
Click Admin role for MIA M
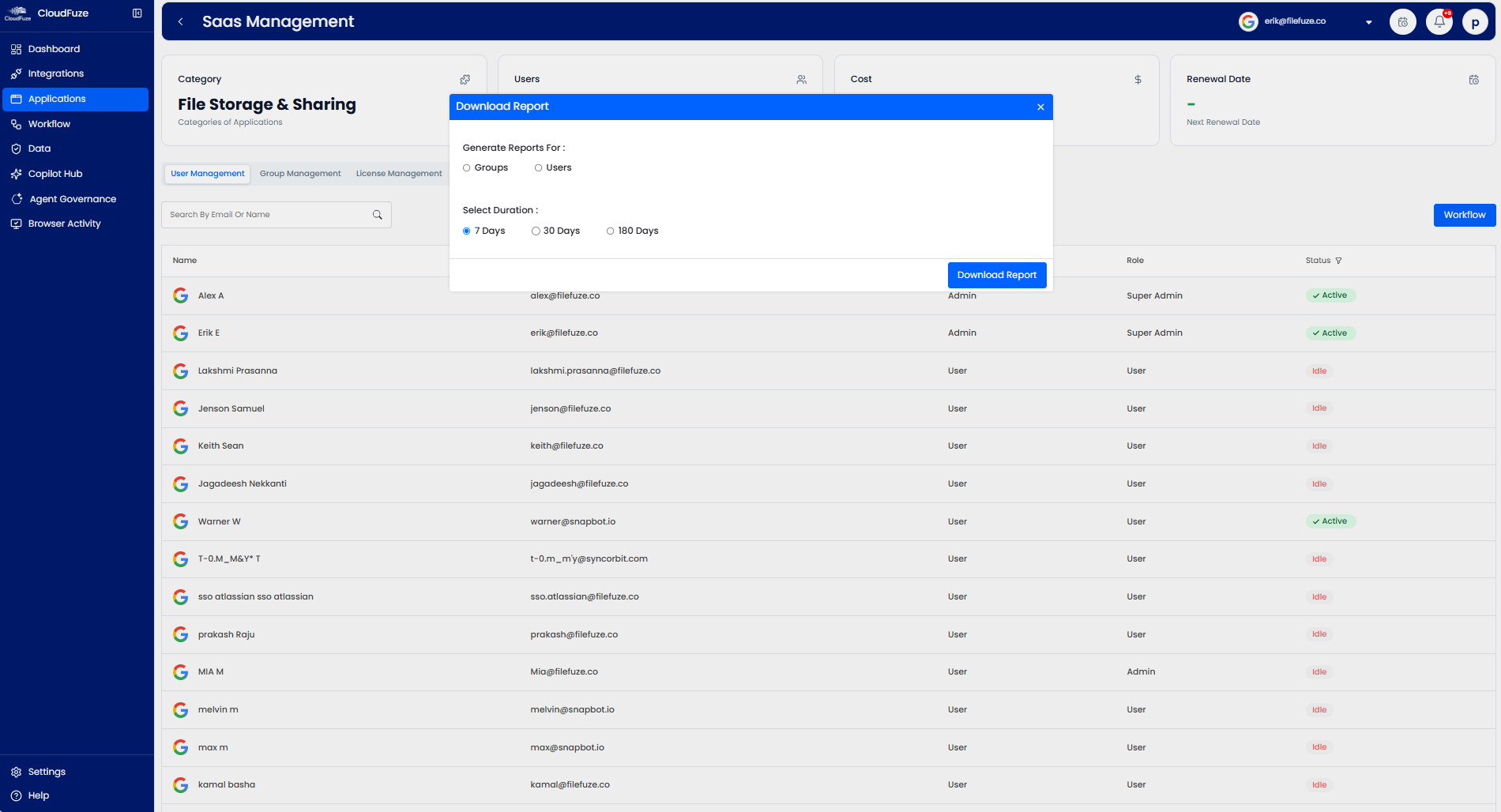1141,671
